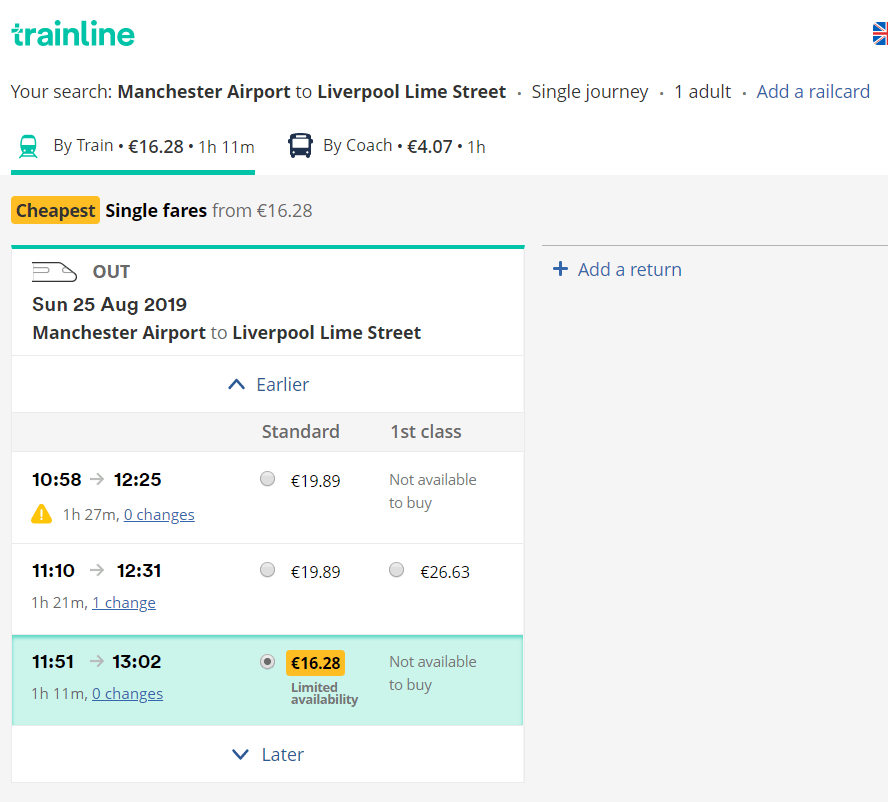Screen dimensions: 888x802
Task: Click the outbound train icon next to OUT
Action: 54,272
